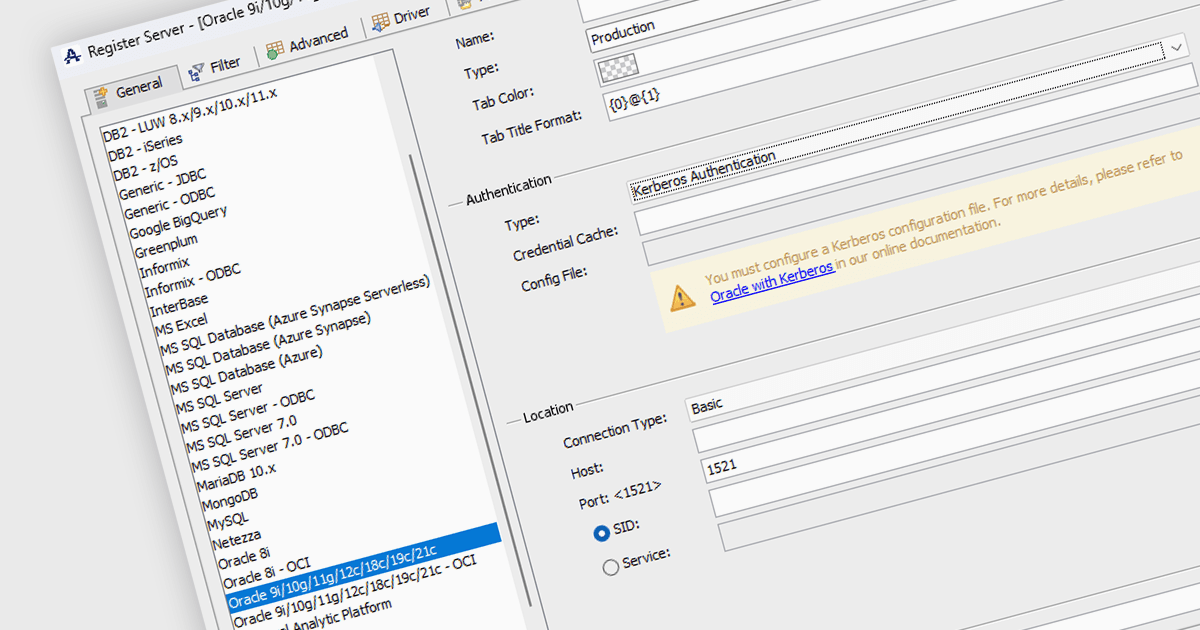Viewport: 1200px width, 630px height.
Task: Select Greenplum in server list
Action: click(x=166, y=246)
